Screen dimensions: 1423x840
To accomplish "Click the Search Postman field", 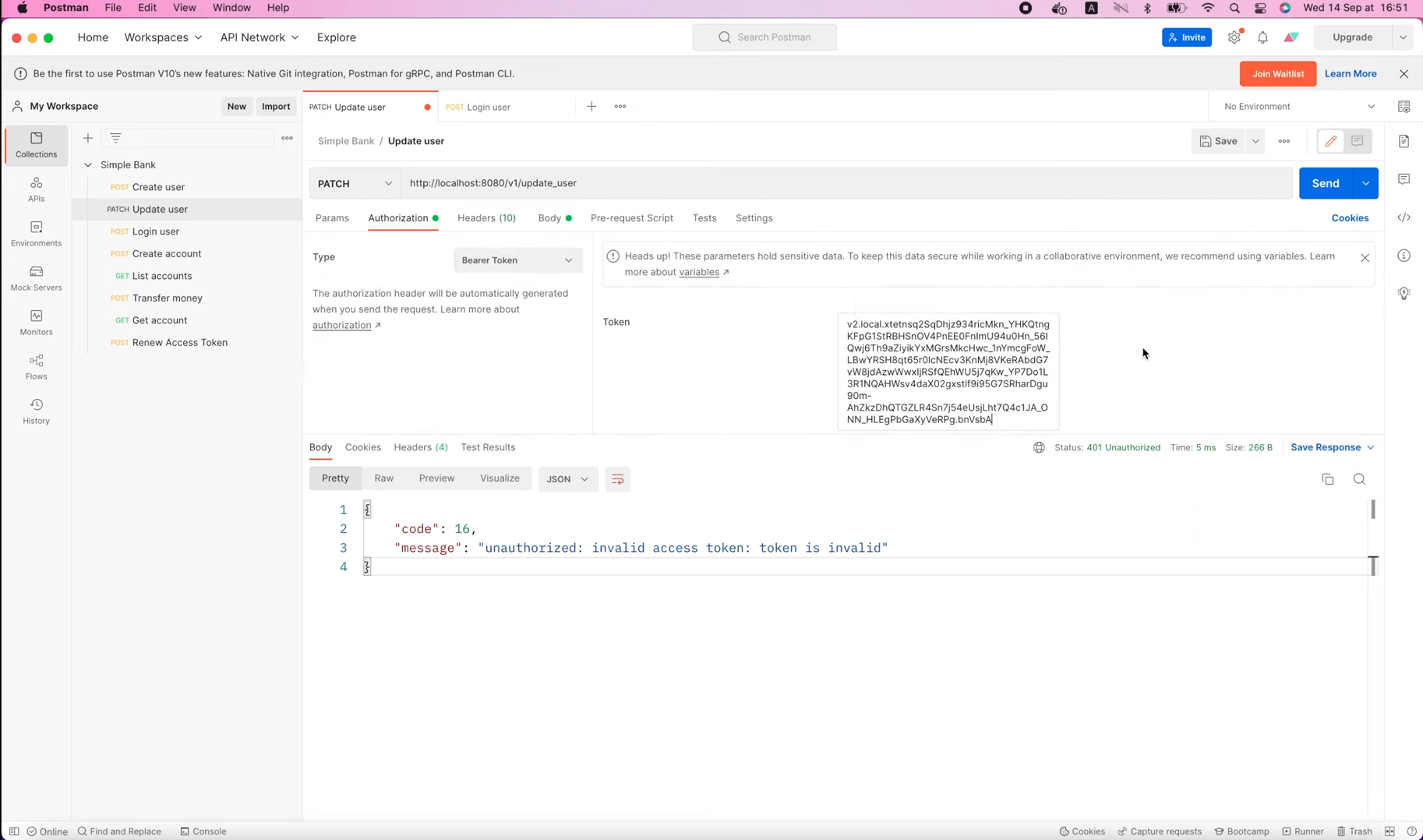I will point(764,37).
